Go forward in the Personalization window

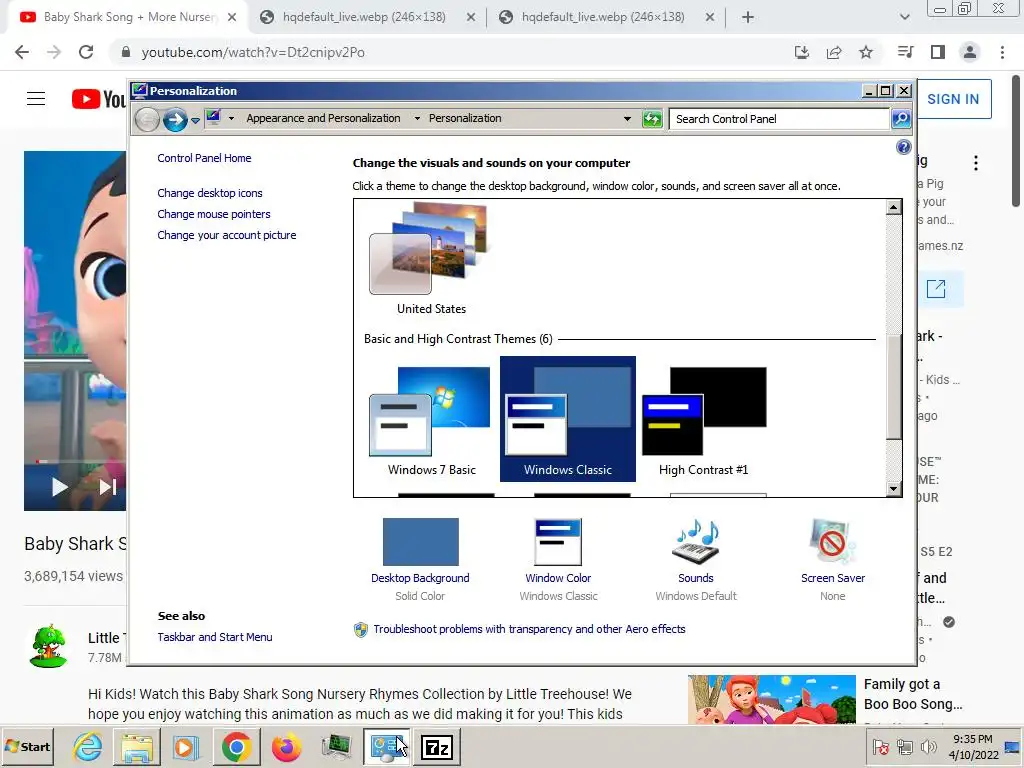tap(175, 120)
